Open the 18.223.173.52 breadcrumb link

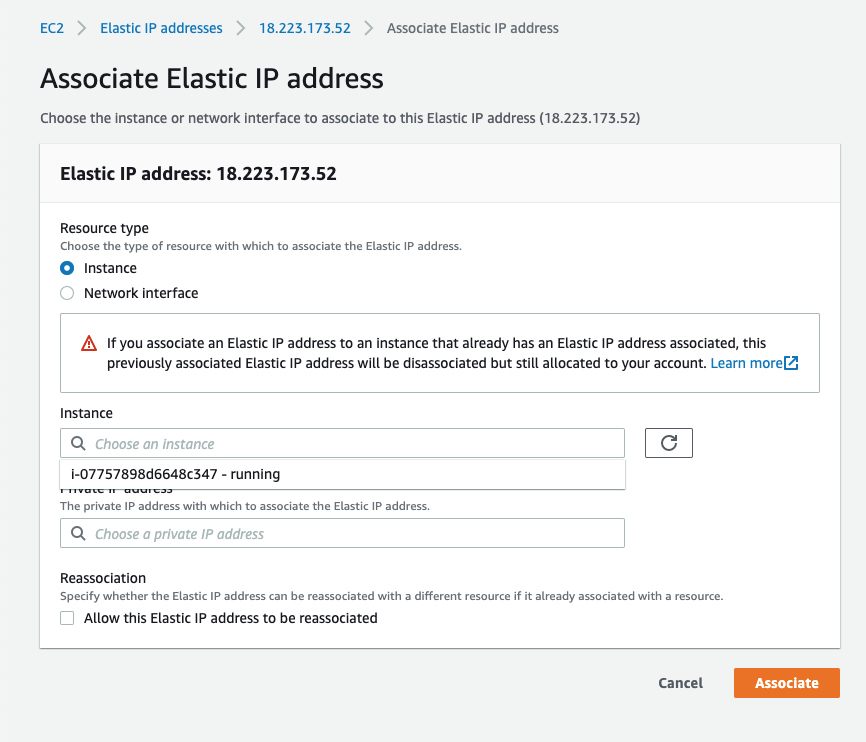tap(304, 28)
